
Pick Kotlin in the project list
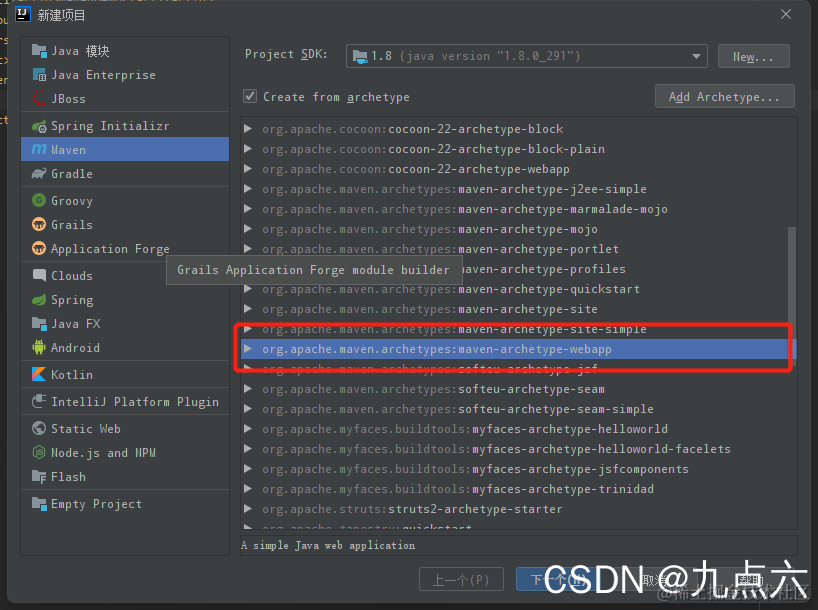point(125,374)
